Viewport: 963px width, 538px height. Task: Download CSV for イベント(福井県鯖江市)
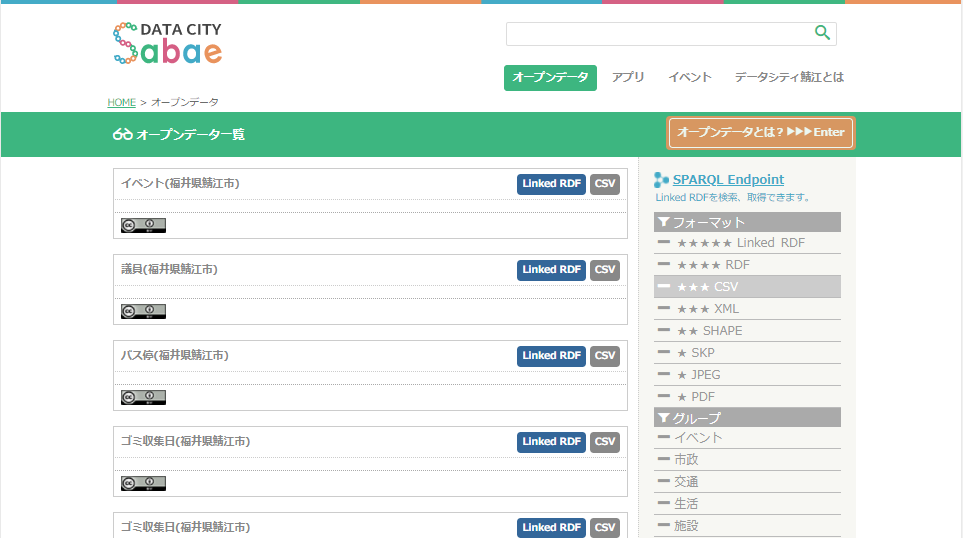(604, 184)
